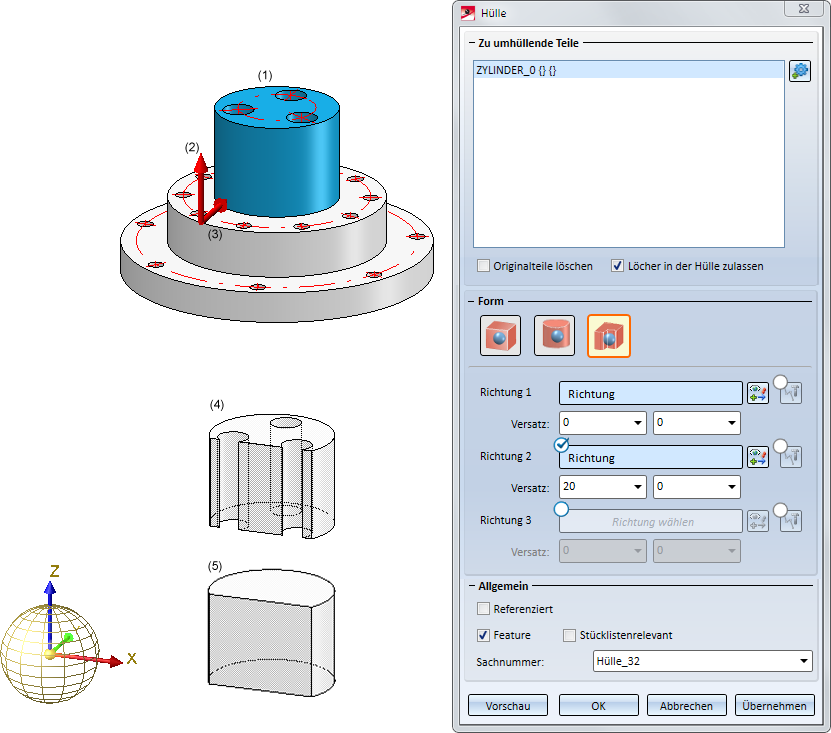The height and width of the screenshot is (733, 831).
Task: Click part selection icon beside ZYLINDER_0 list
Action: tap(799, 71)
